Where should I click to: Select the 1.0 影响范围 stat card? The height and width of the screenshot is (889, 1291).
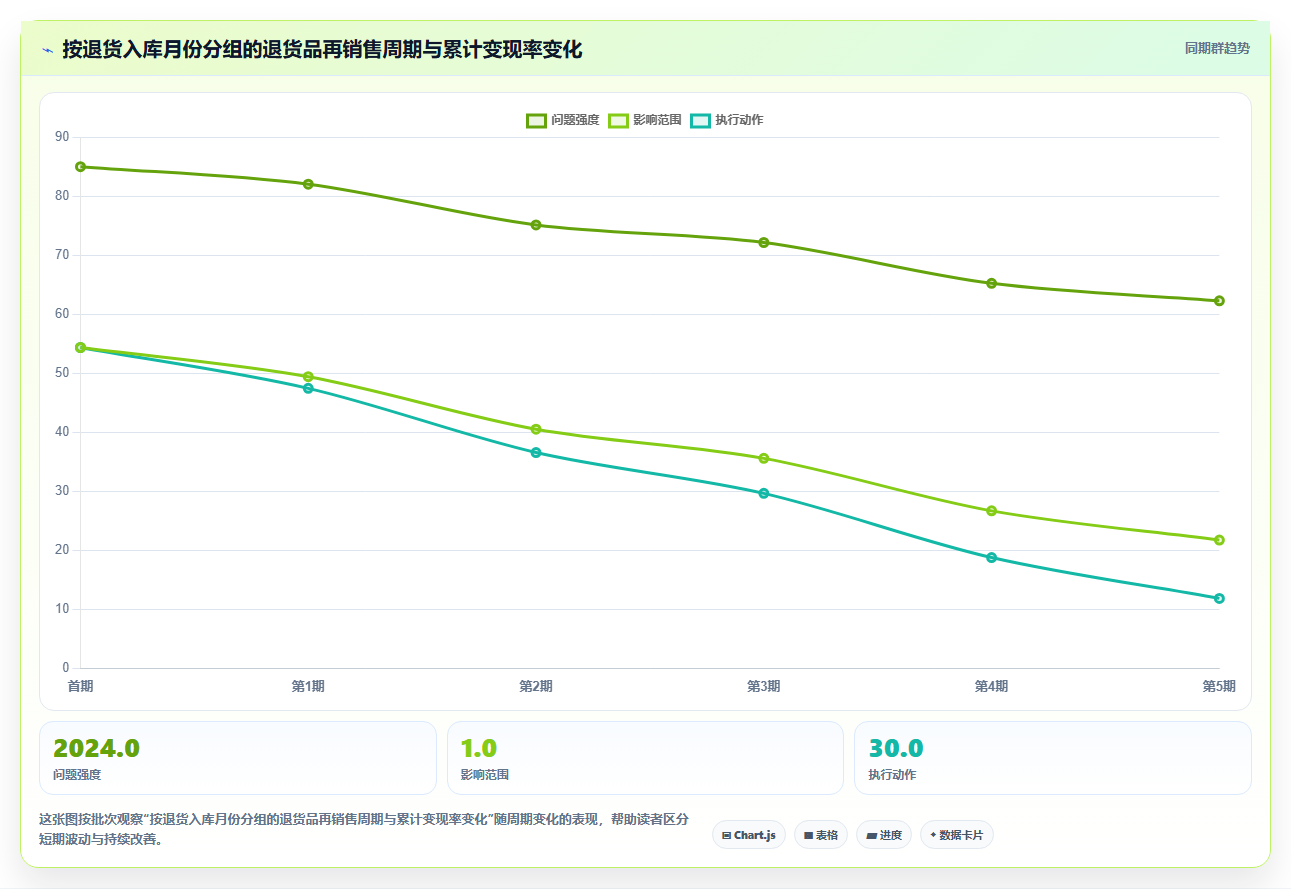645,758
